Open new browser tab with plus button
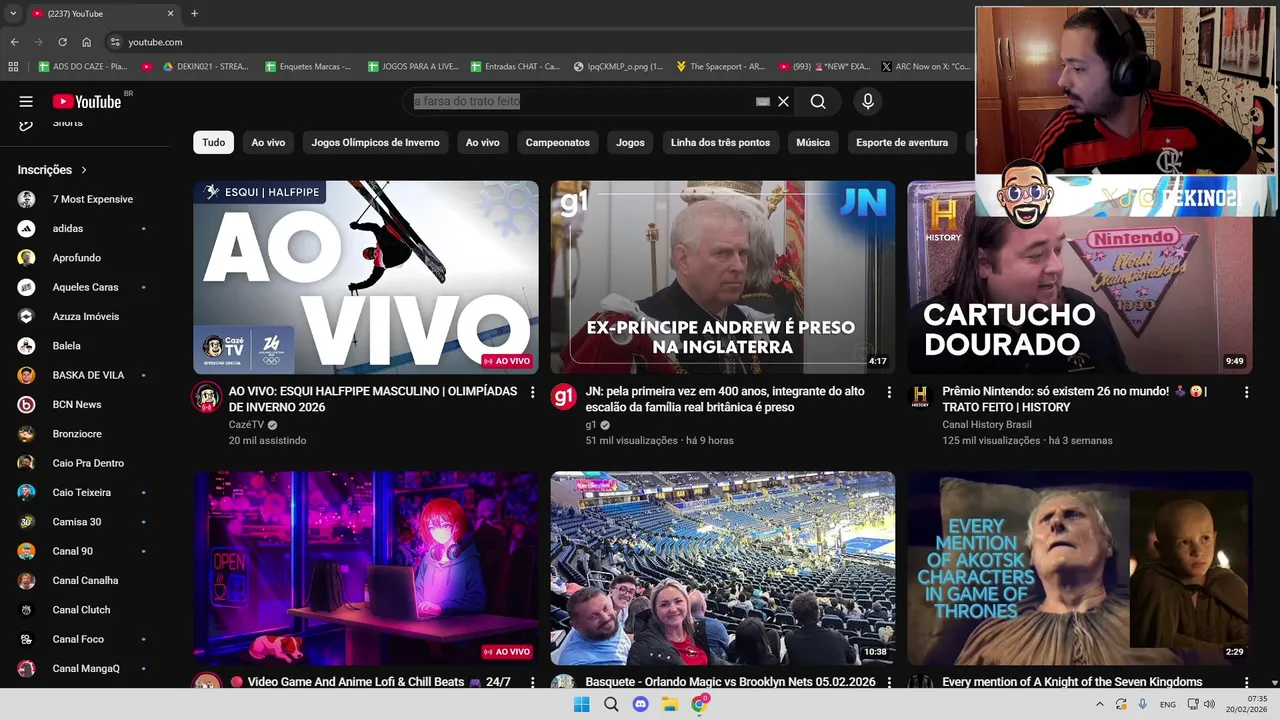1280x720 pixels. (194, 14)
